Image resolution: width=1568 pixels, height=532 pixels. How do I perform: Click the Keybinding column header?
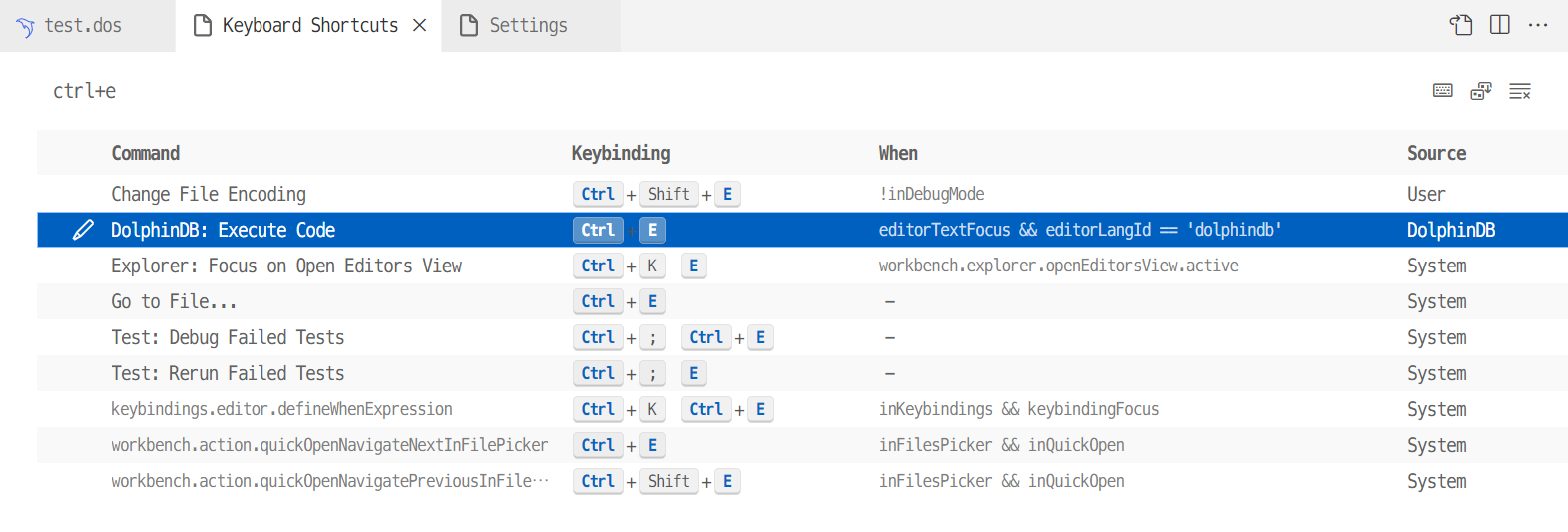tap(620, 153)
